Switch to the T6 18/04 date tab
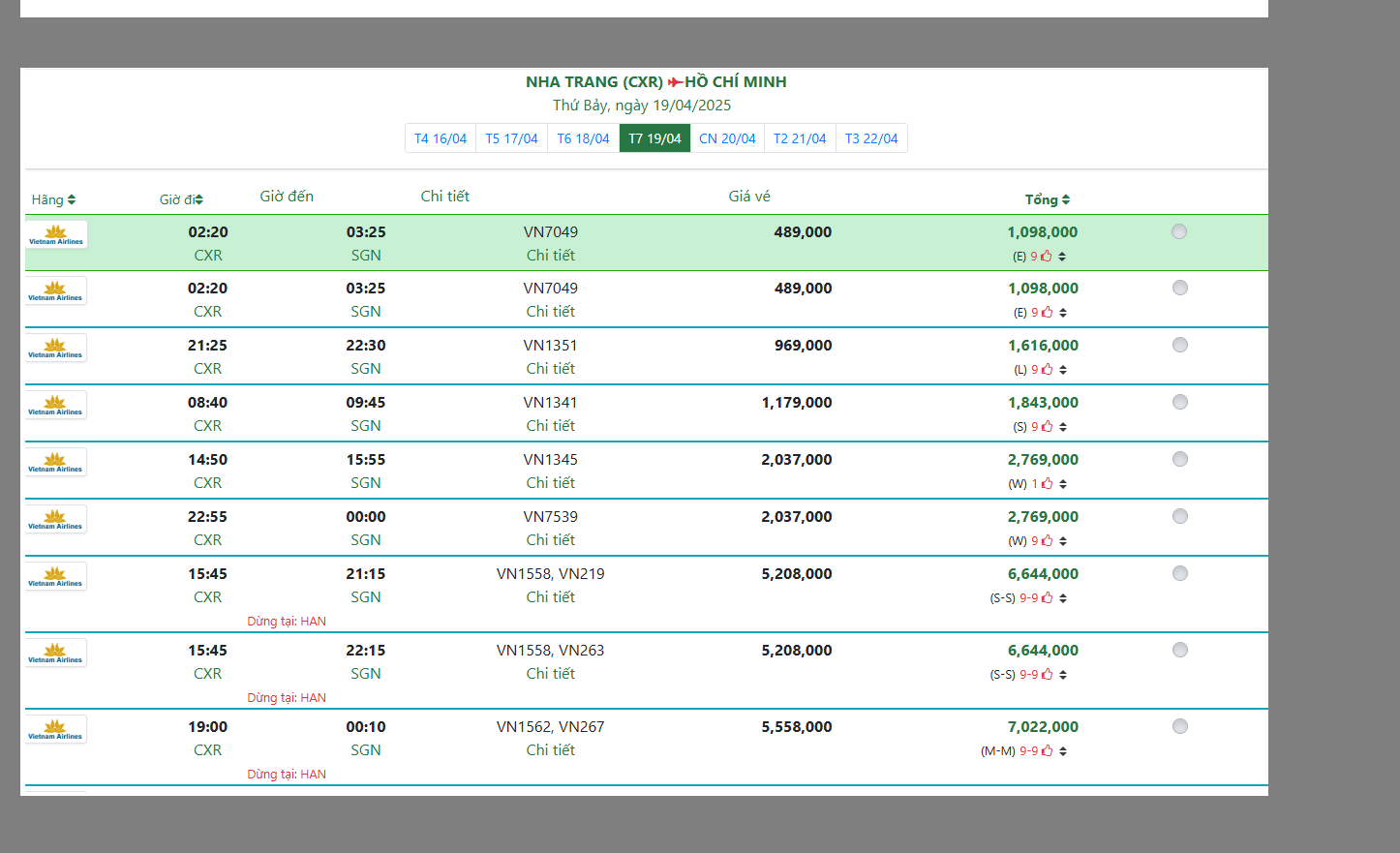This screenshot has height=853, width=1400. pos(583,138)
